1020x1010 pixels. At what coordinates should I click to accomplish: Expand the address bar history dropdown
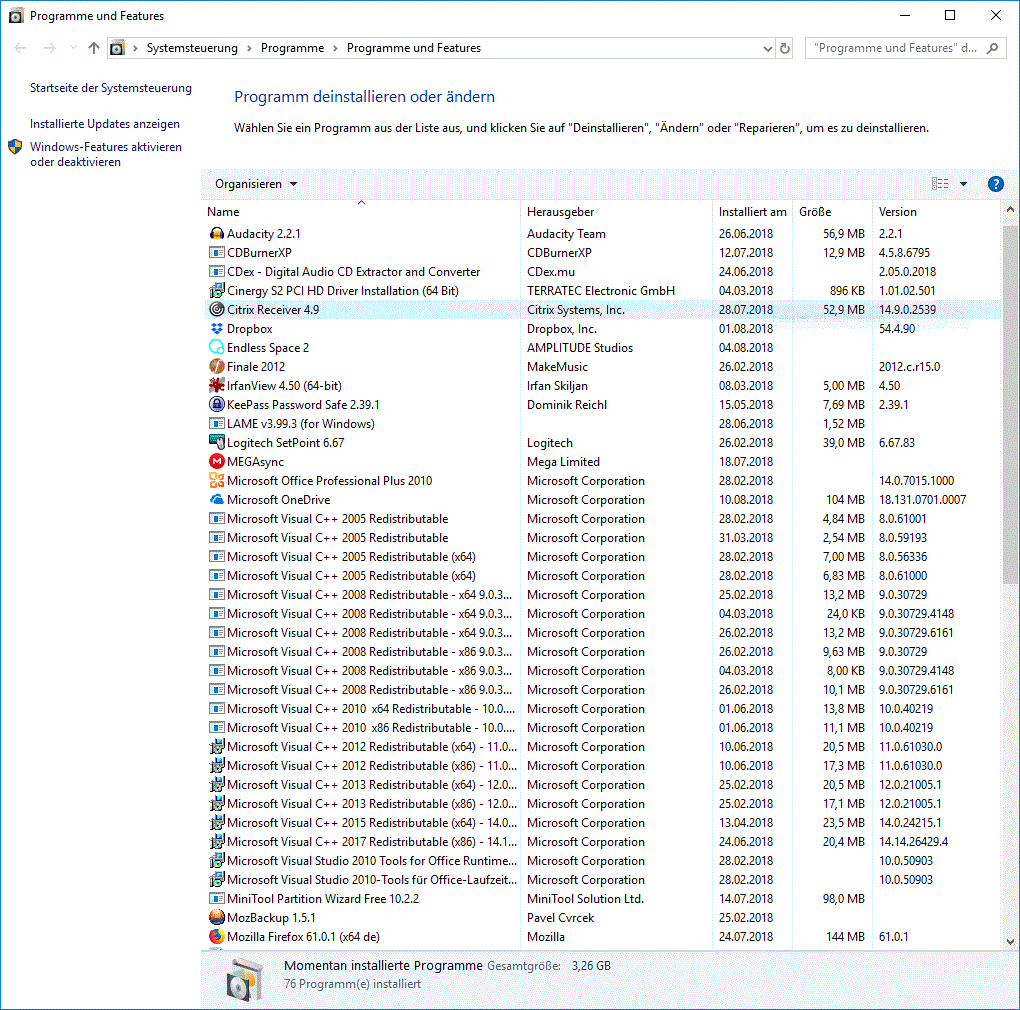(768, 48)
